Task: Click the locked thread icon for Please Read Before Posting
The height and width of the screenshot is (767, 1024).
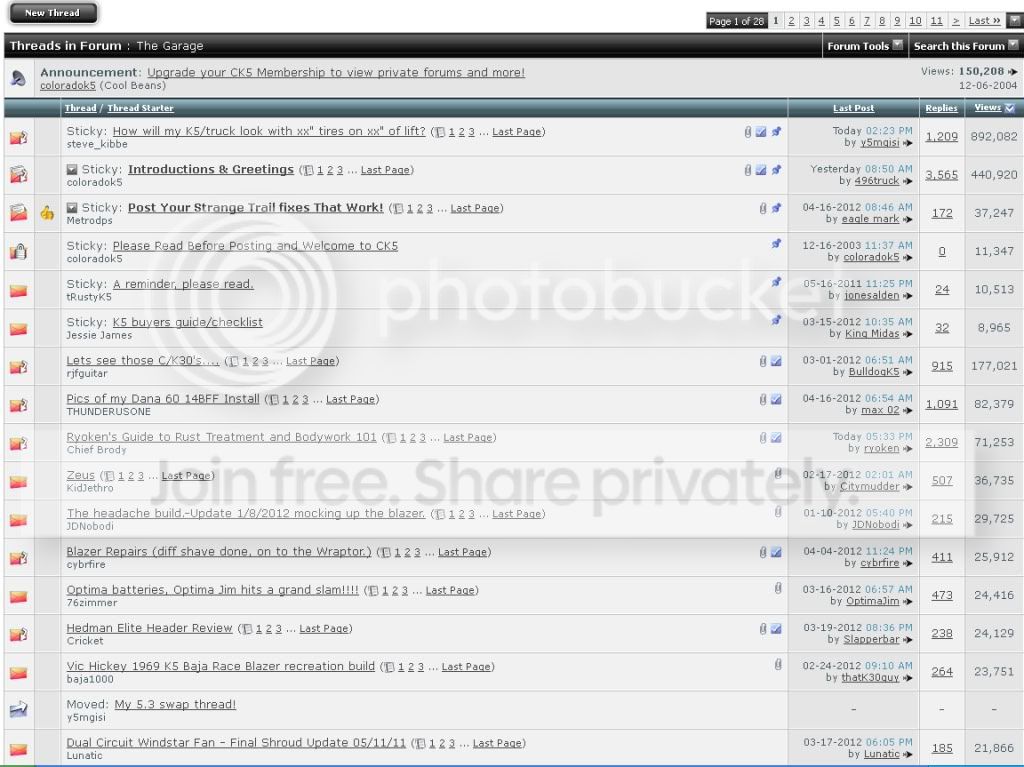Action: tap(18, 252)
